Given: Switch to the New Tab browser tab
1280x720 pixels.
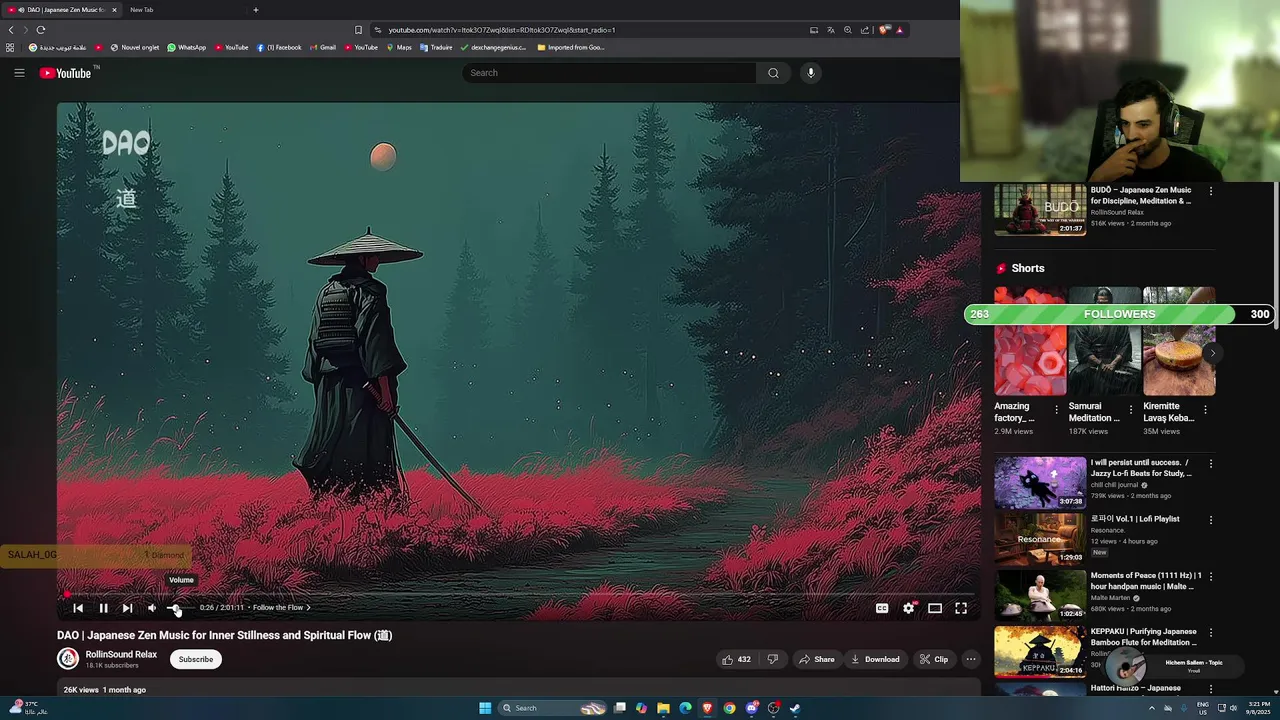Looking at the screenshot, I should point(185,10).
